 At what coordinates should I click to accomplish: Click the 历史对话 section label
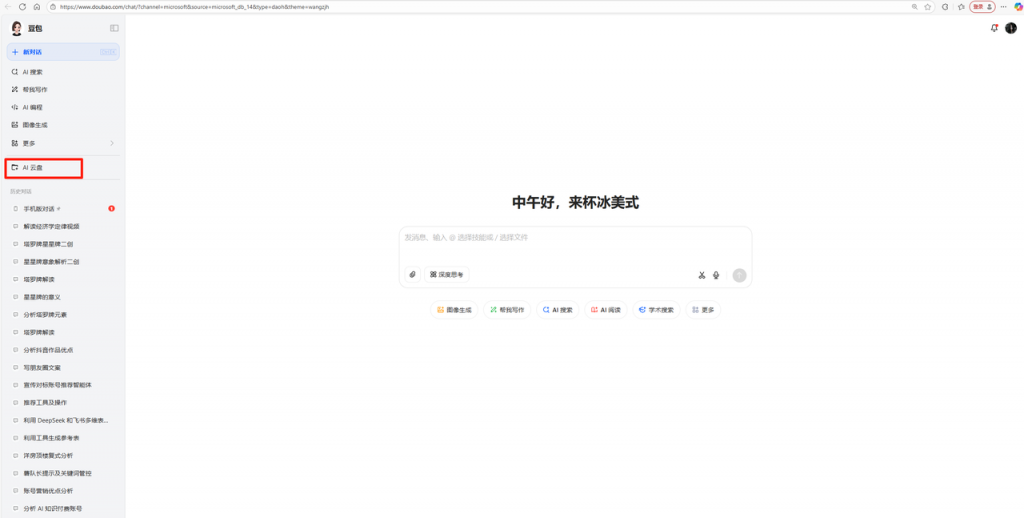[x=21, y=191]
